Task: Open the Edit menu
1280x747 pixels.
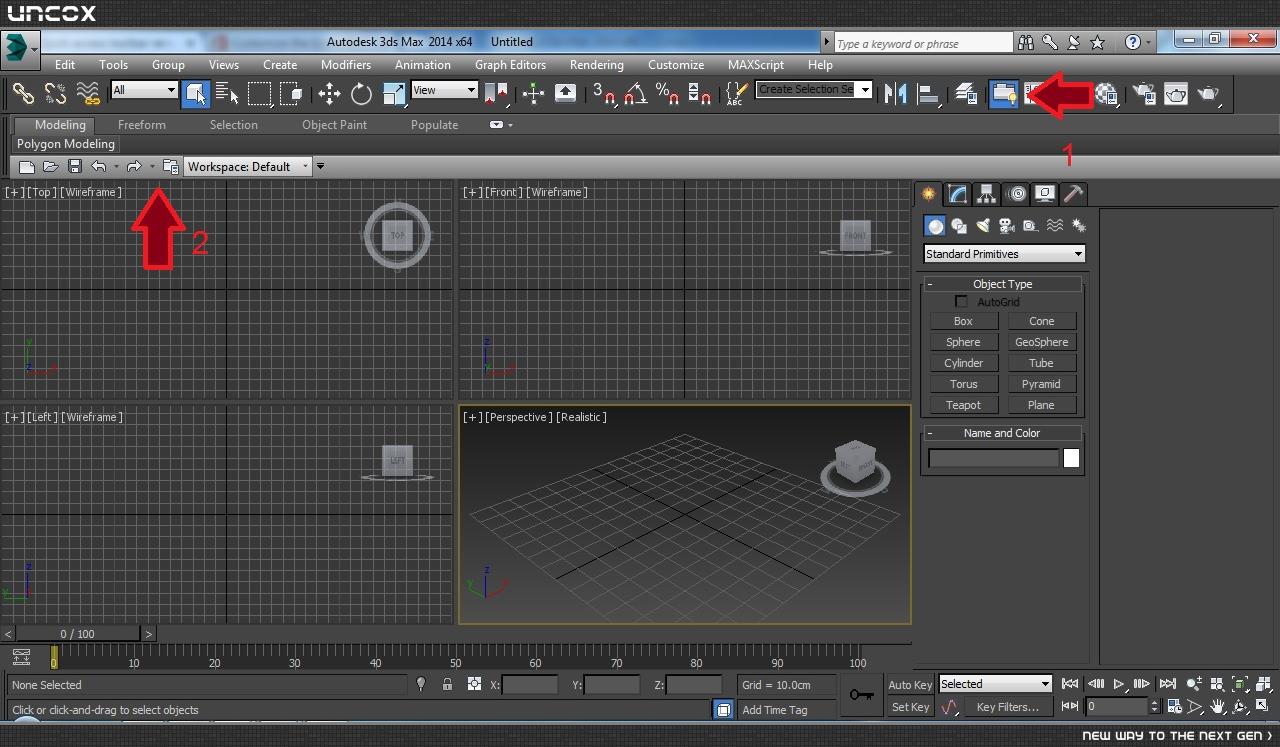Action: pos(65,65)
